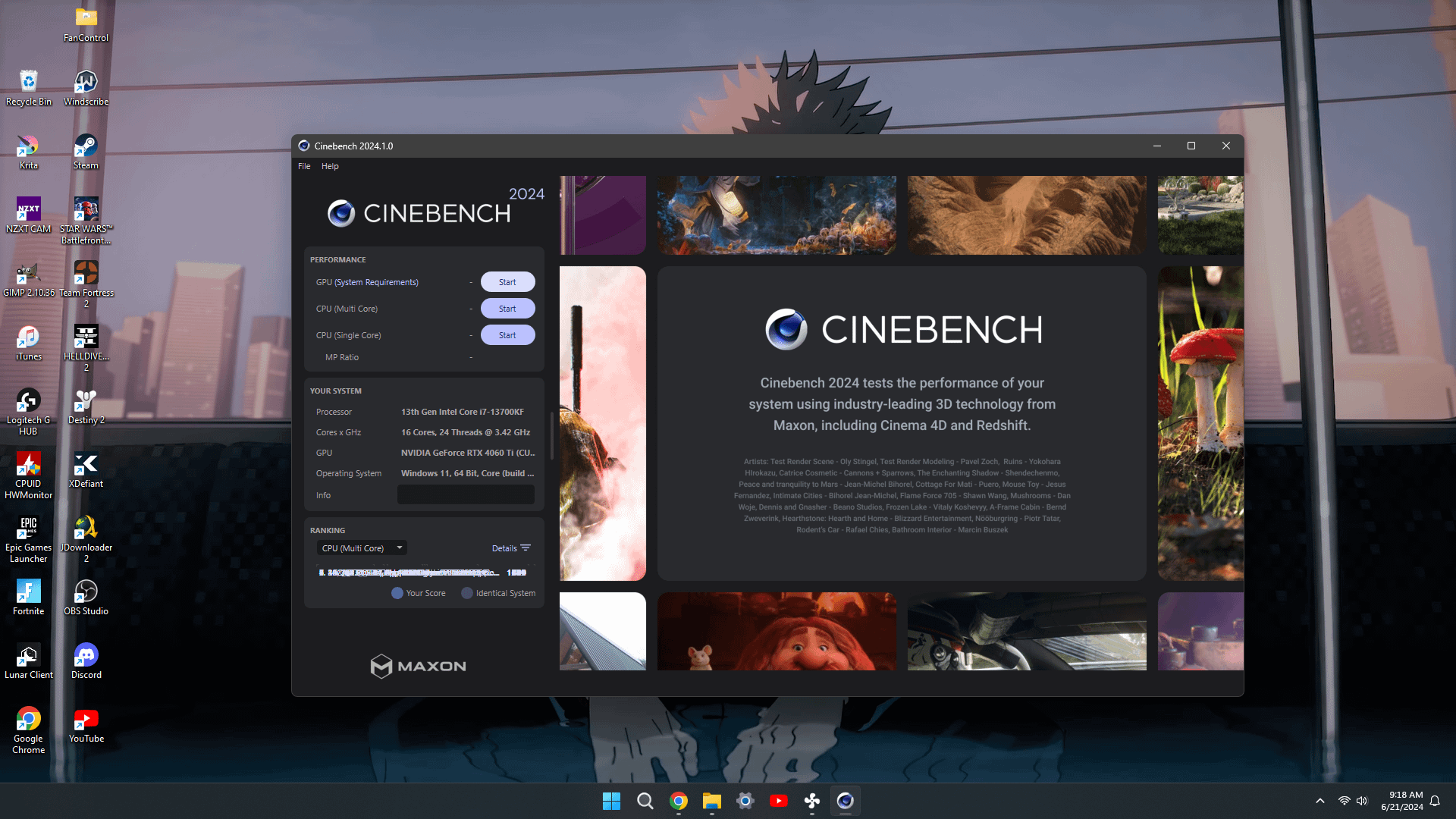
Task: Open the clock showing 9:18 AM
Action: point(1401,801)
